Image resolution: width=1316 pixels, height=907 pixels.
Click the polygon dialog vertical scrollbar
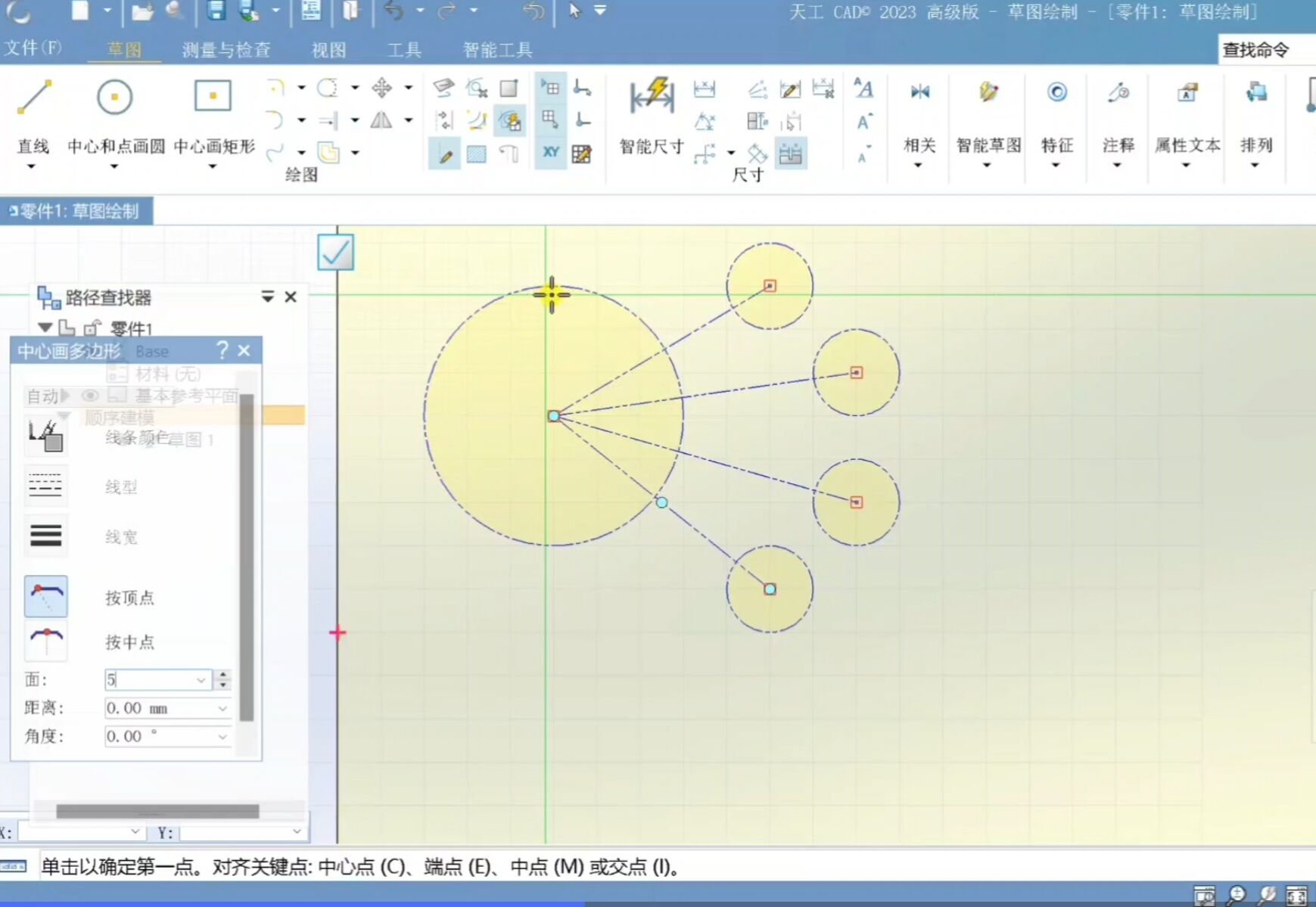247,557
